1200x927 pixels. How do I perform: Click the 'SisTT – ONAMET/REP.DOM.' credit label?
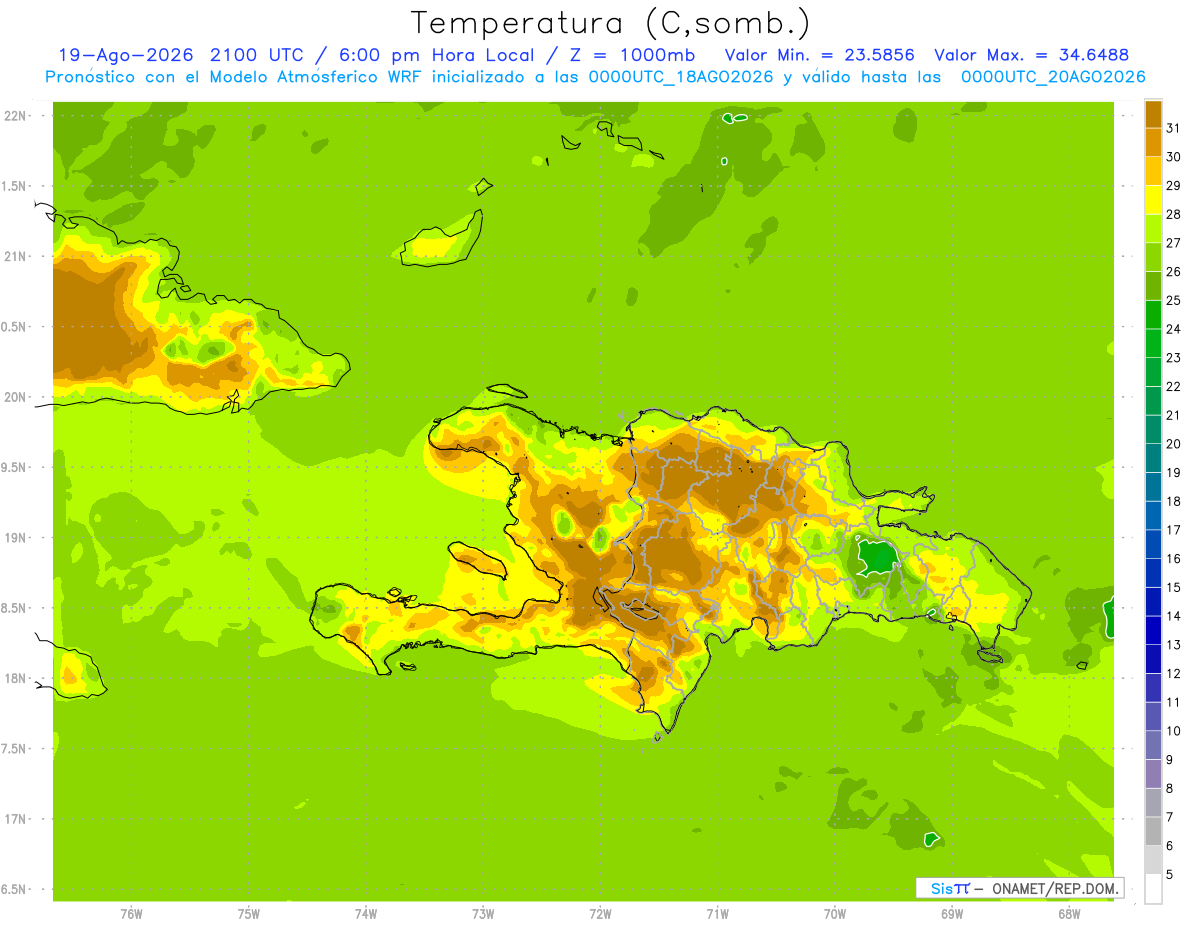pos(1019,888)
